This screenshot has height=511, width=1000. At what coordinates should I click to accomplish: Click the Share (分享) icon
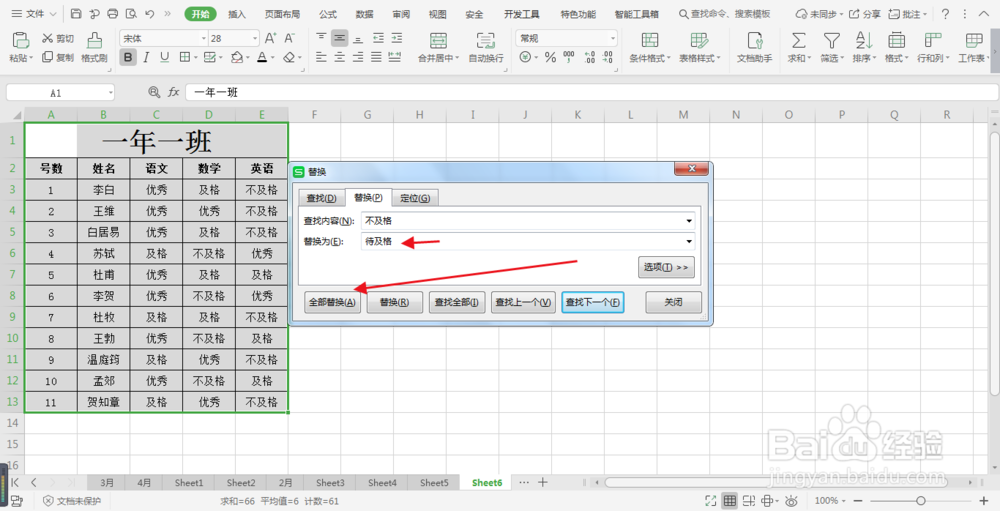point(854,13)
